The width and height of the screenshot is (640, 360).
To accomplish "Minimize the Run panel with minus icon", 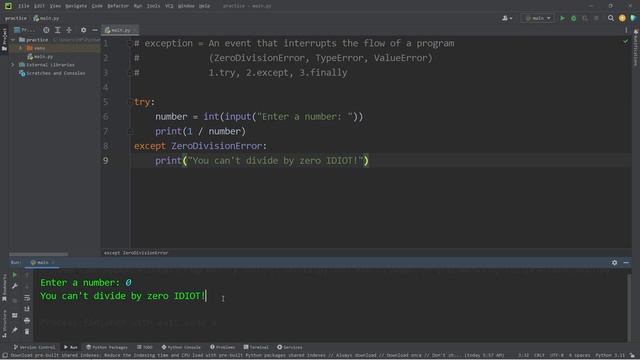I will 626,263.
